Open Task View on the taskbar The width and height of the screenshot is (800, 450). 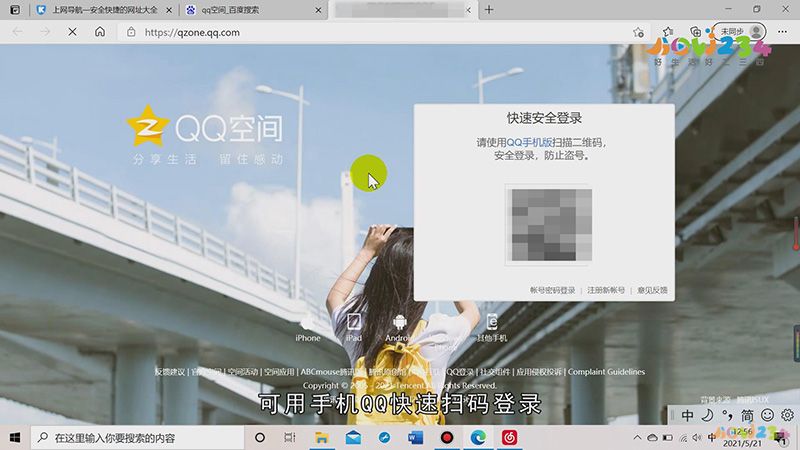pos(290,438)
